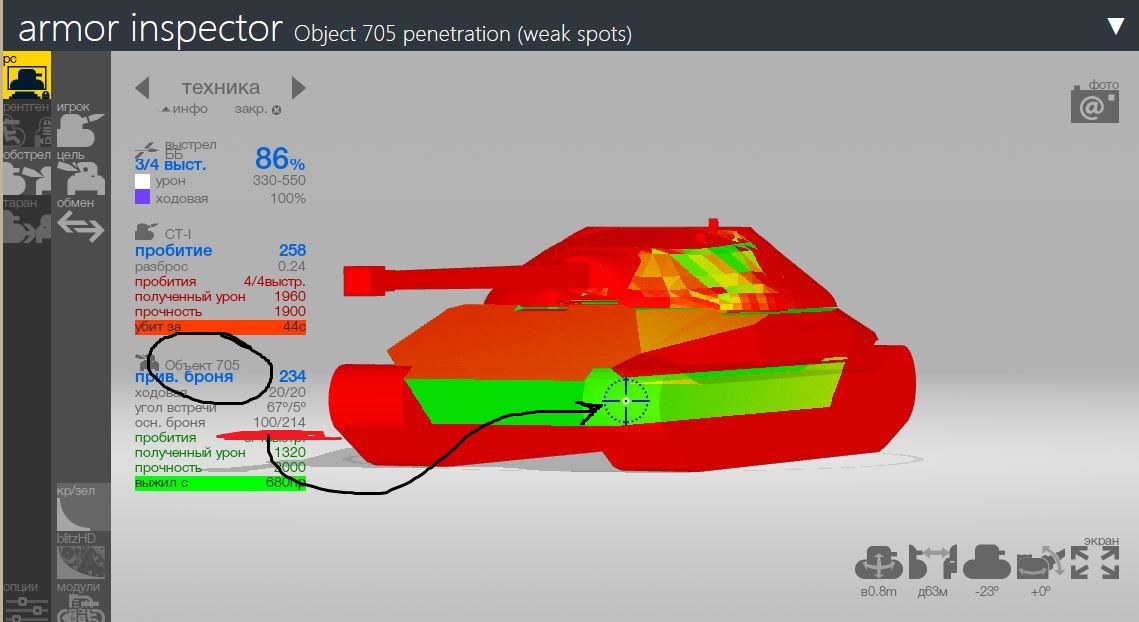1139x622 pixels.
Task: Click прочность 1900 row
Action: click(x=220, y=312)
